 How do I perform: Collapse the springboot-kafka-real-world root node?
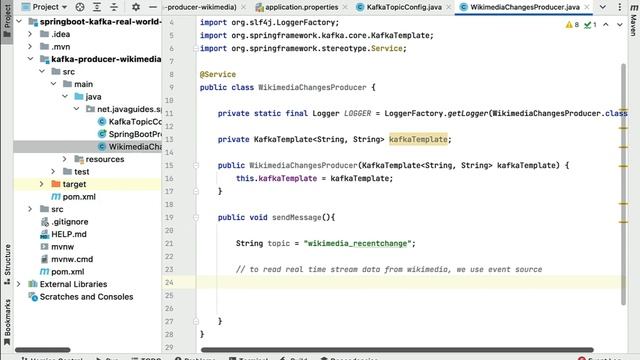point(19,21)
